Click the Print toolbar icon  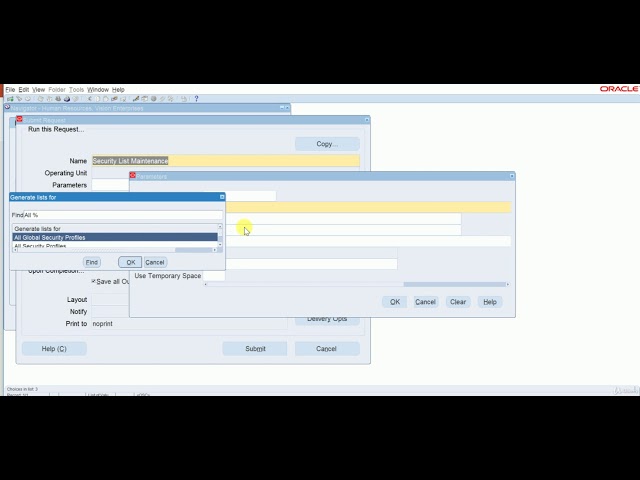[67, 99]
